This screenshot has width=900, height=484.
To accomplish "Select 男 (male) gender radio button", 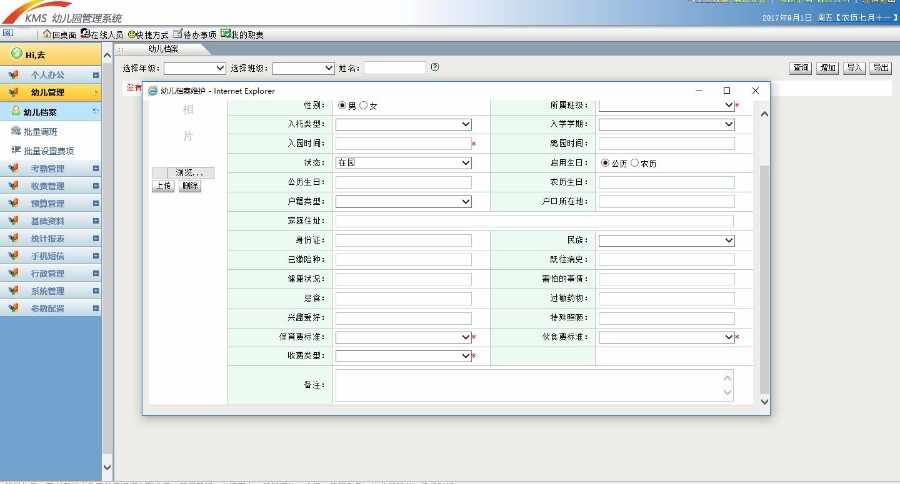I will click(342, 105).
